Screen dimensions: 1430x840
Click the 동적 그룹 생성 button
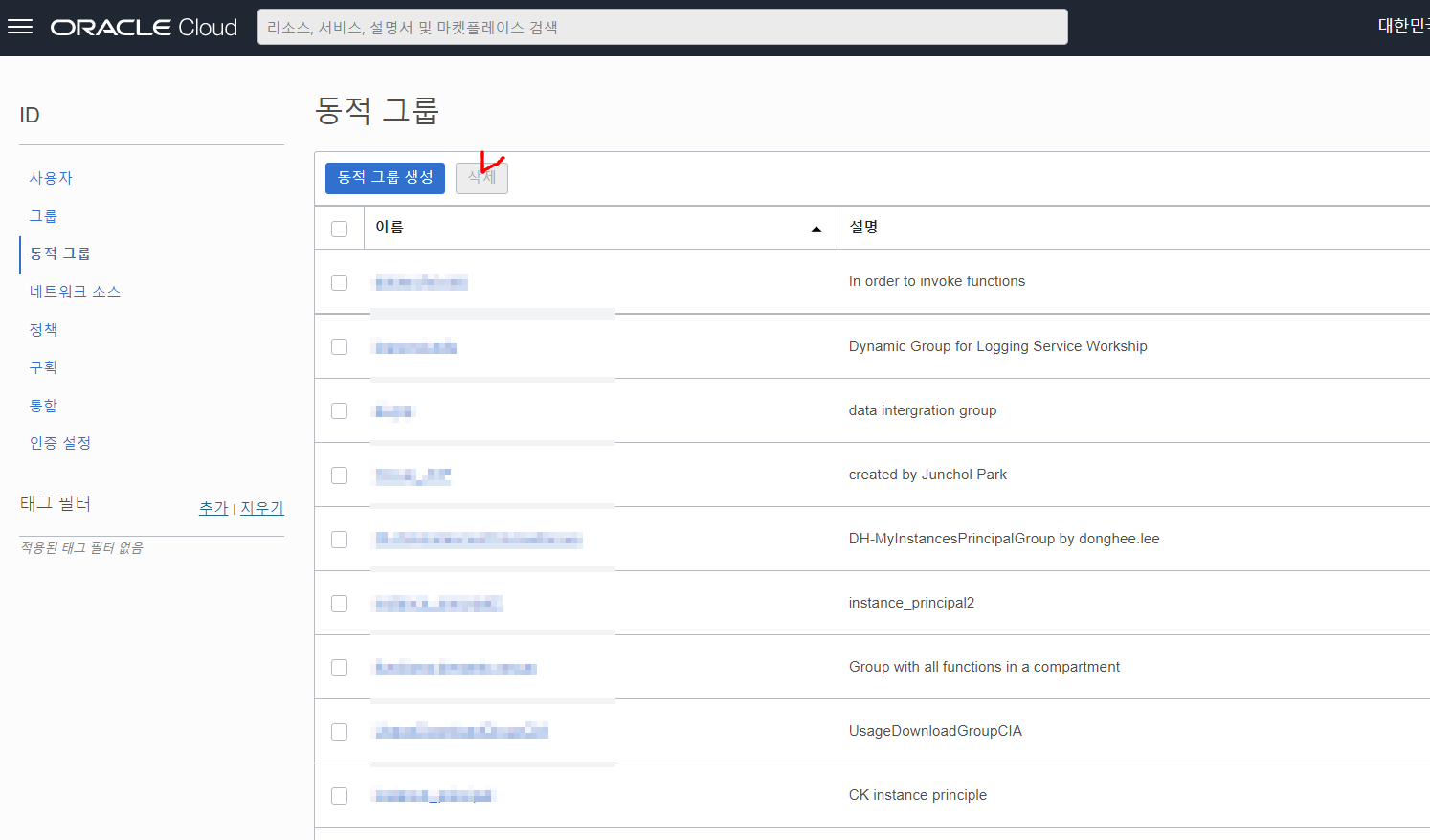[x=385, y=178]
